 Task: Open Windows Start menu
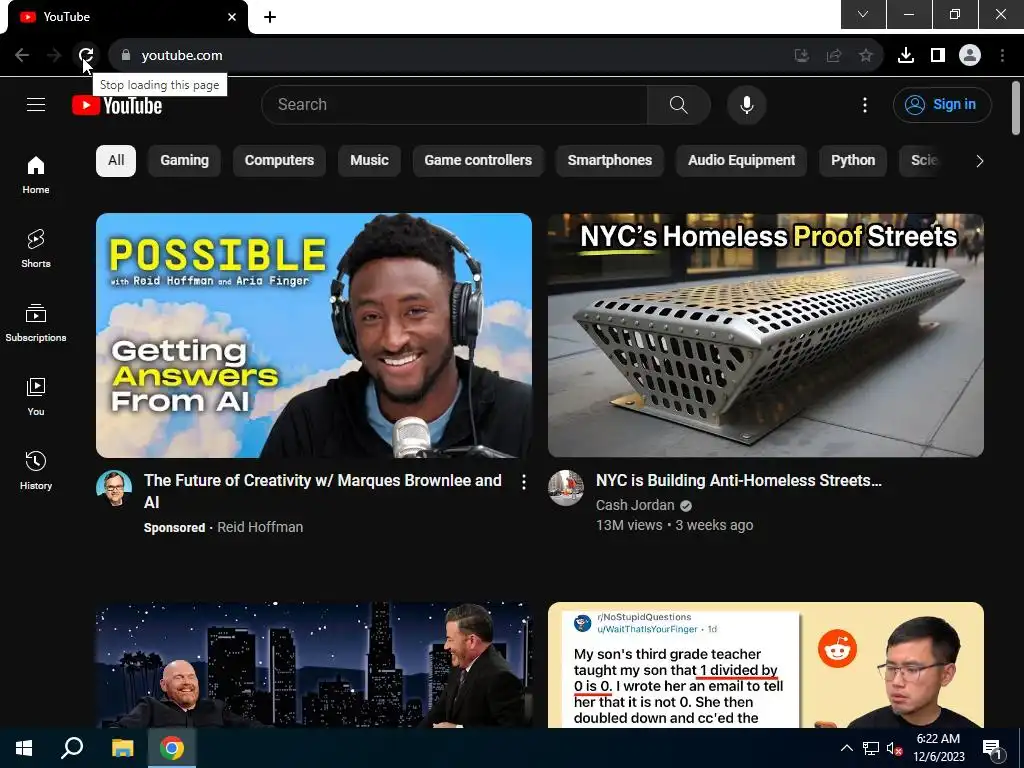[x=24, y=748]
